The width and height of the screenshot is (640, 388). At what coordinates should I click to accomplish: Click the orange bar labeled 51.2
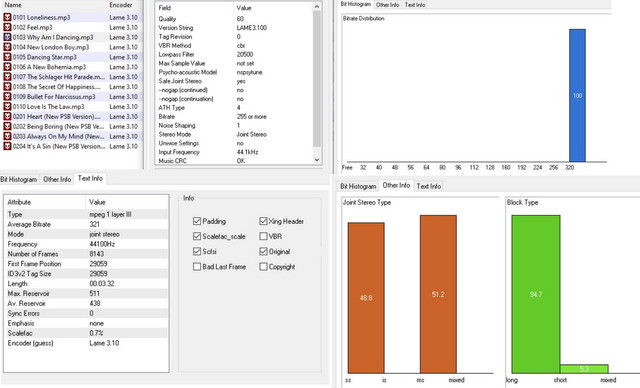click(x=438, y=294)
